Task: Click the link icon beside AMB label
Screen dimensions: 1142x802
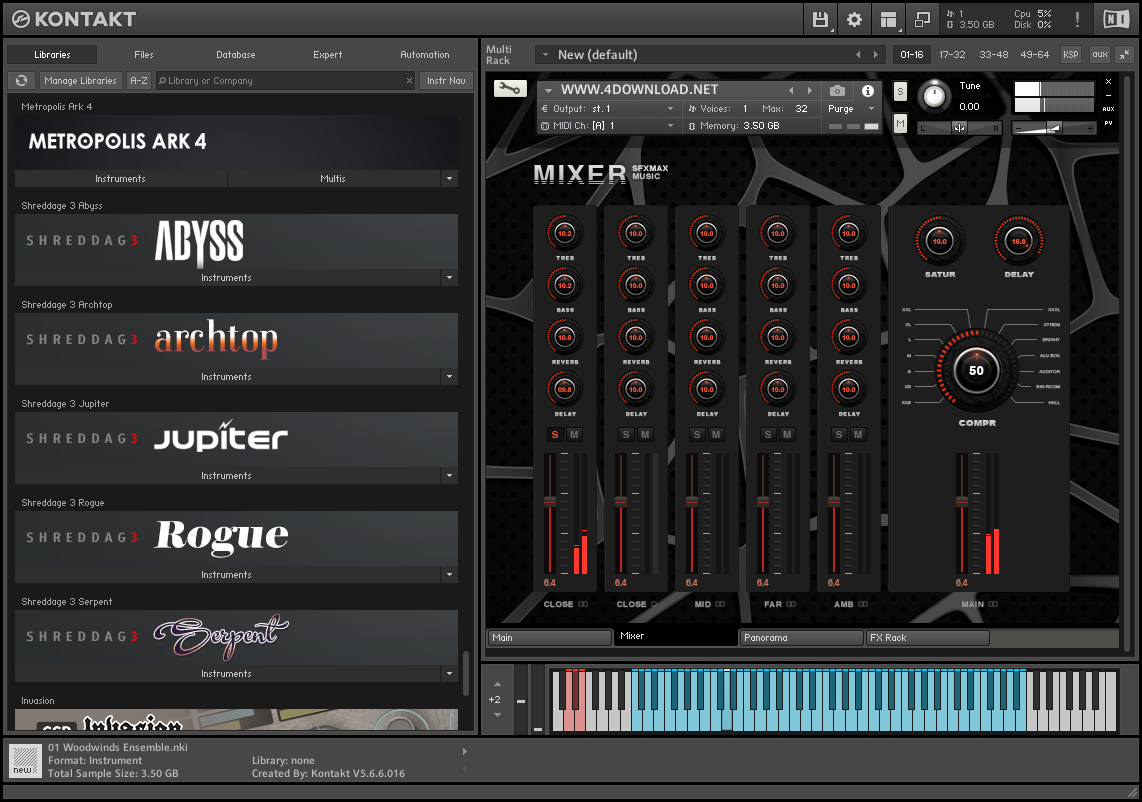Action: pyautogui.click(x=863, y=604)
